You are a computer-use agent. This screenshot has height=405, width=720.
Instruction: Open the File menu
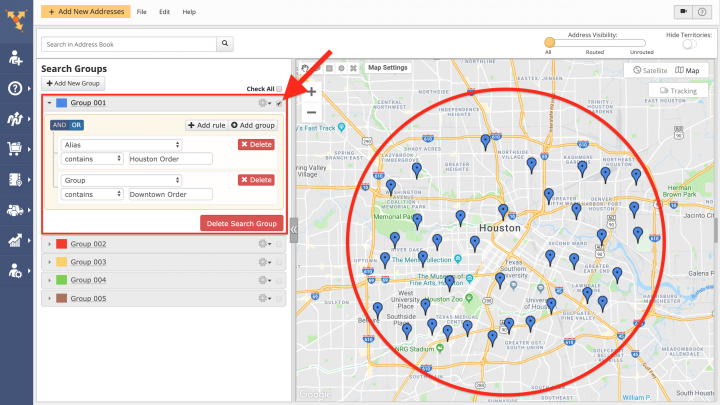click(x=141, y=12)
